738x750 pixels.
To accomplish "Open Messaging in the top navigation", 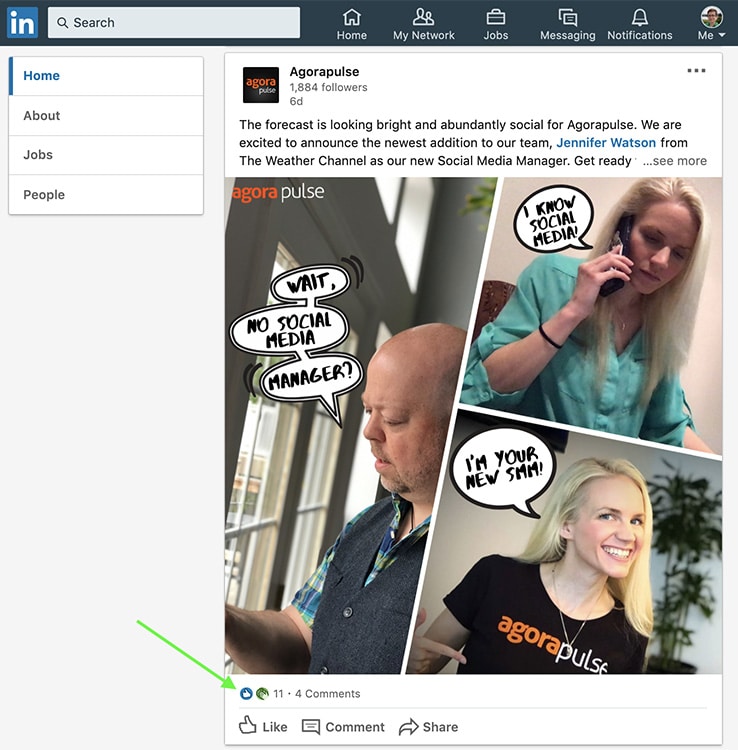I will coord(567,24).
